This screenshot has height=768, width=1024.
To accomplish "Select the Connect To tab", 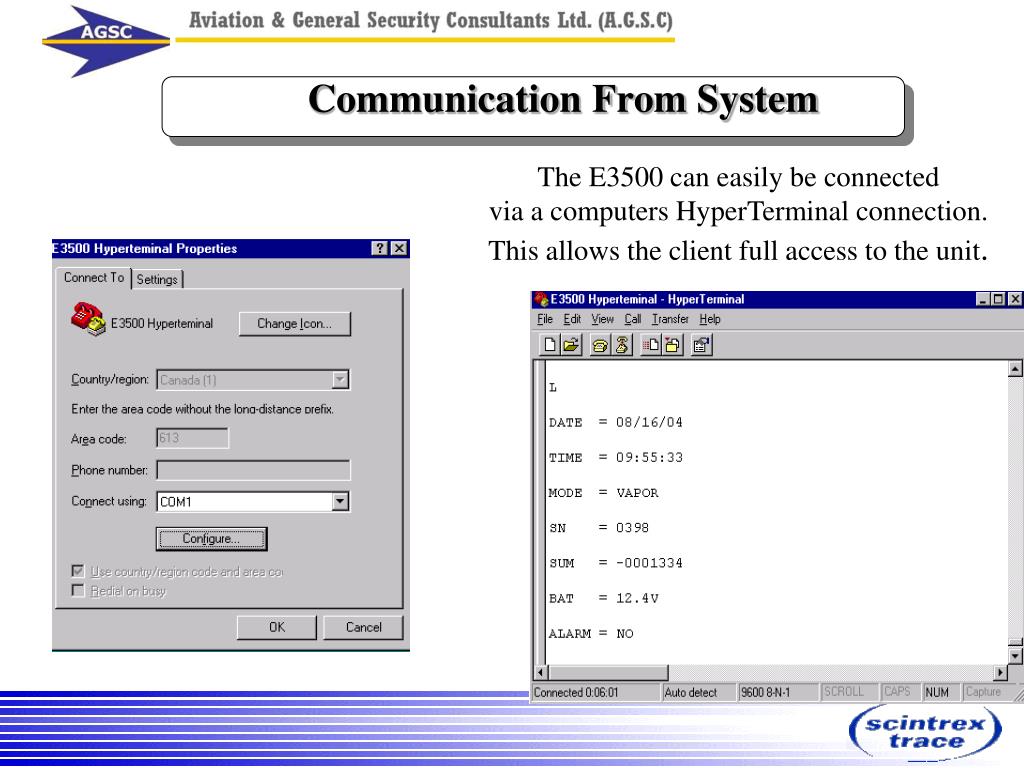I will coord(93,278).
